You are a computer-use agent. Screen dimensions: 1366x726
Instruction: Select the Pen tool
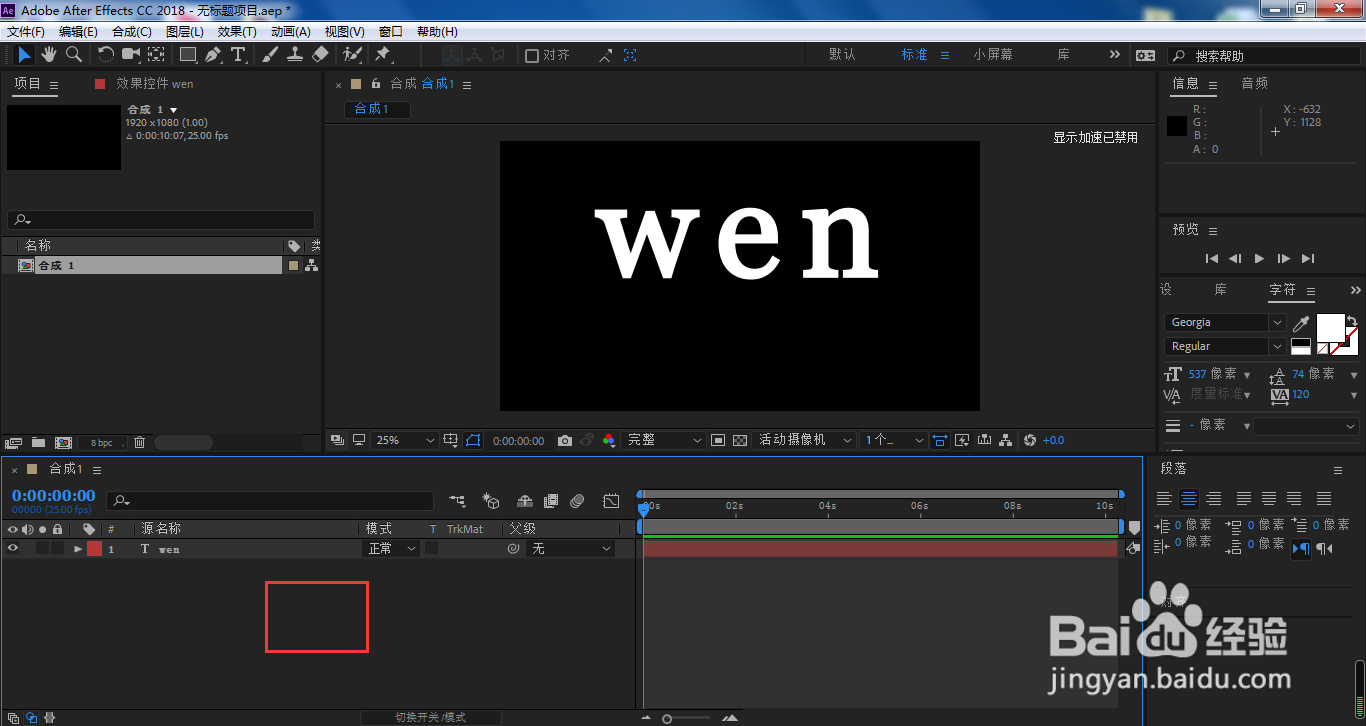tap(213, 55)
